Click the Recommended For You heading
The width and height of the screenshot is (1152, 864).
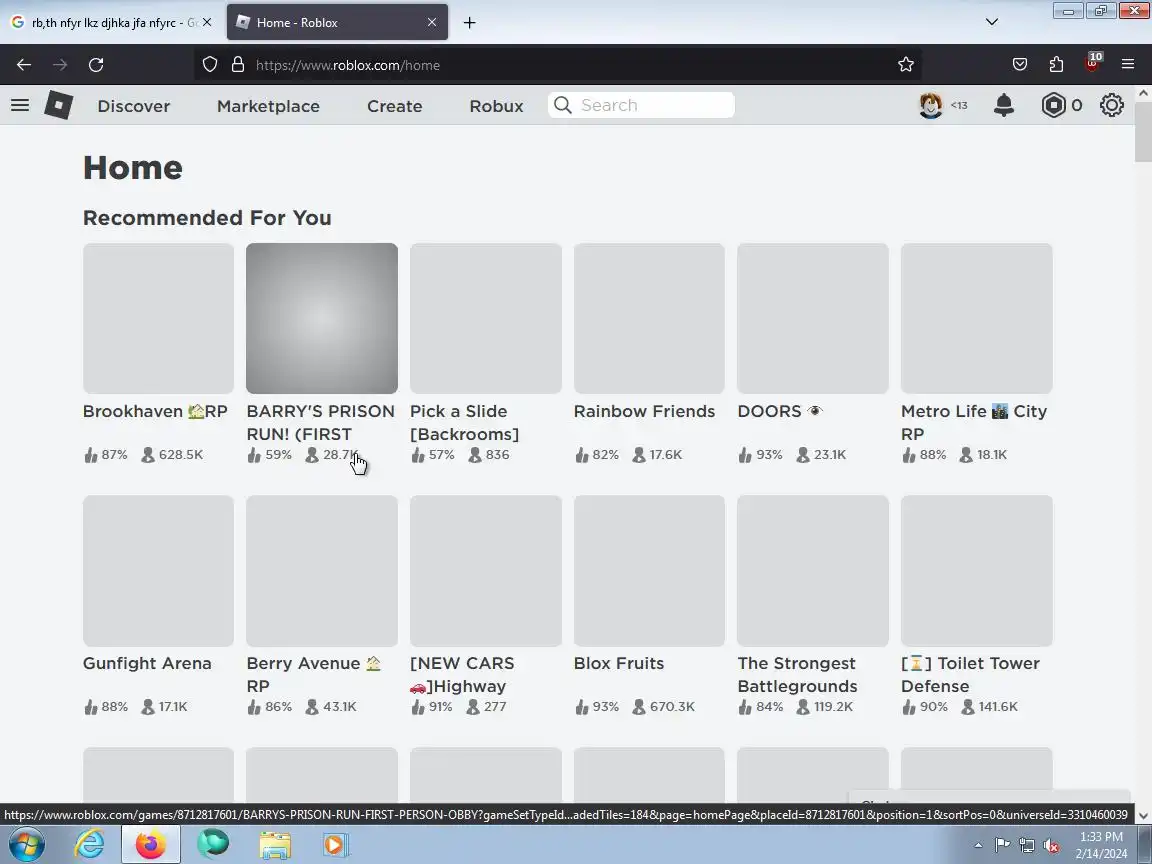[x=207, y=218]
